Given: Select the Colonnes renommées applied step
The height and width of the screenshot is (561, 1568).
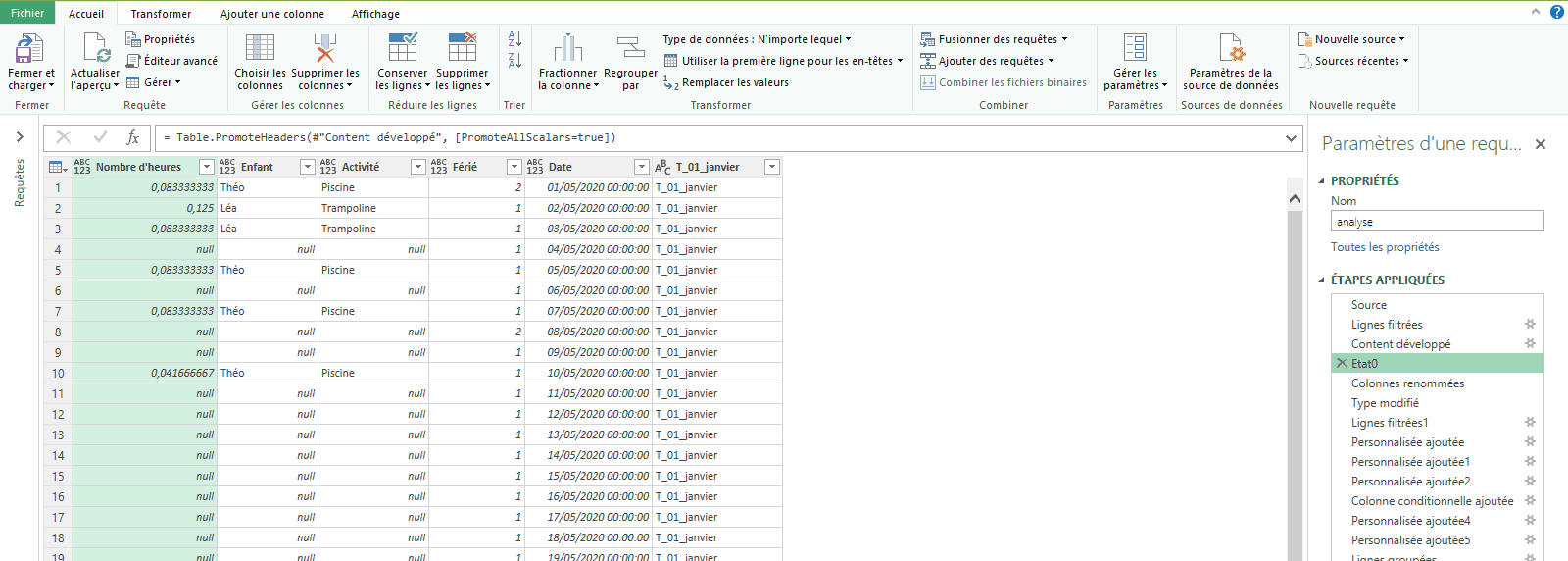Looking at the screenshot, I should pyautogui.click(x=1407, y=383).
